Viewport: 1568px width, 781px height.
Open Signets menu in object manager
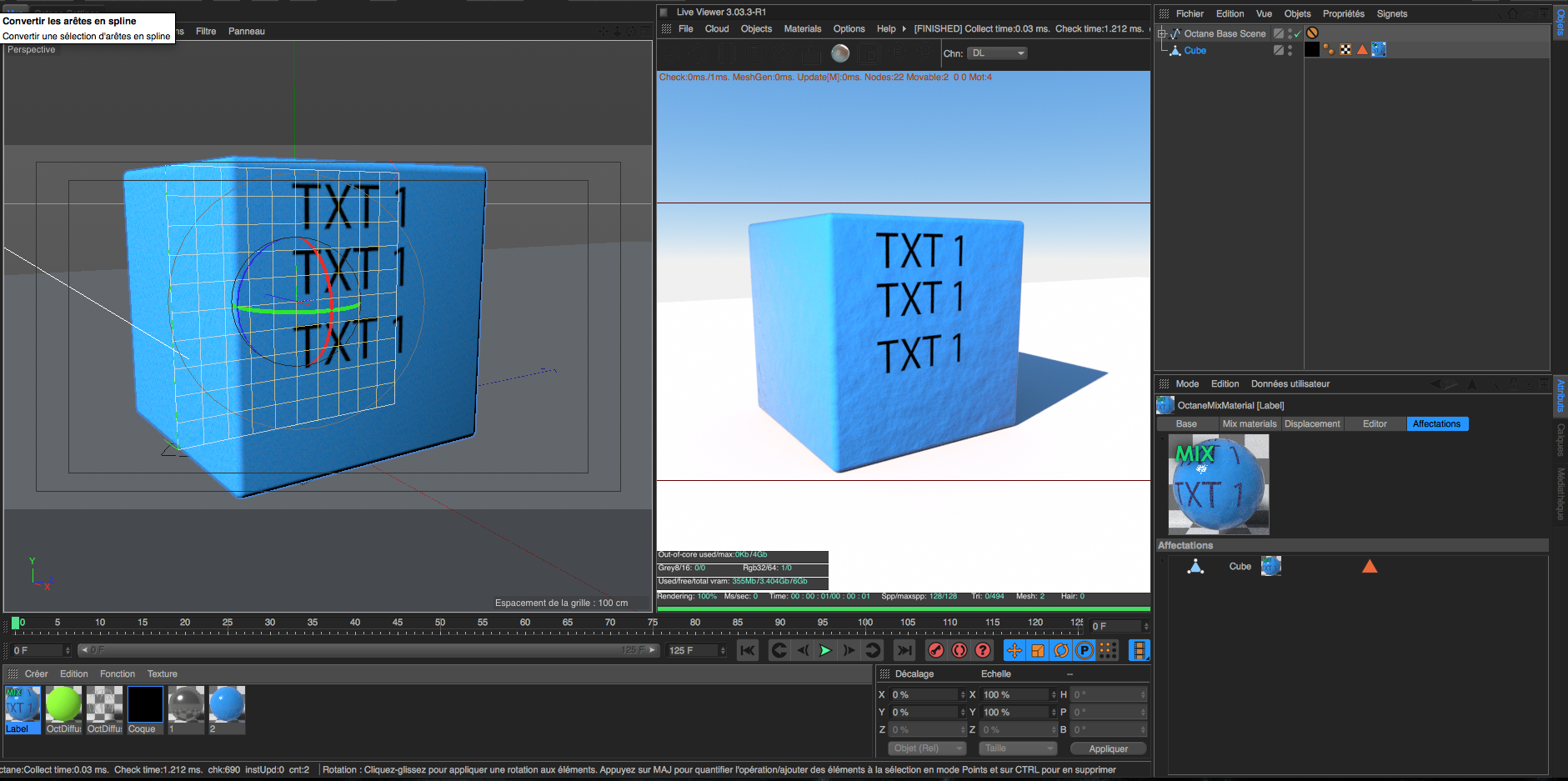point(1391,14)
